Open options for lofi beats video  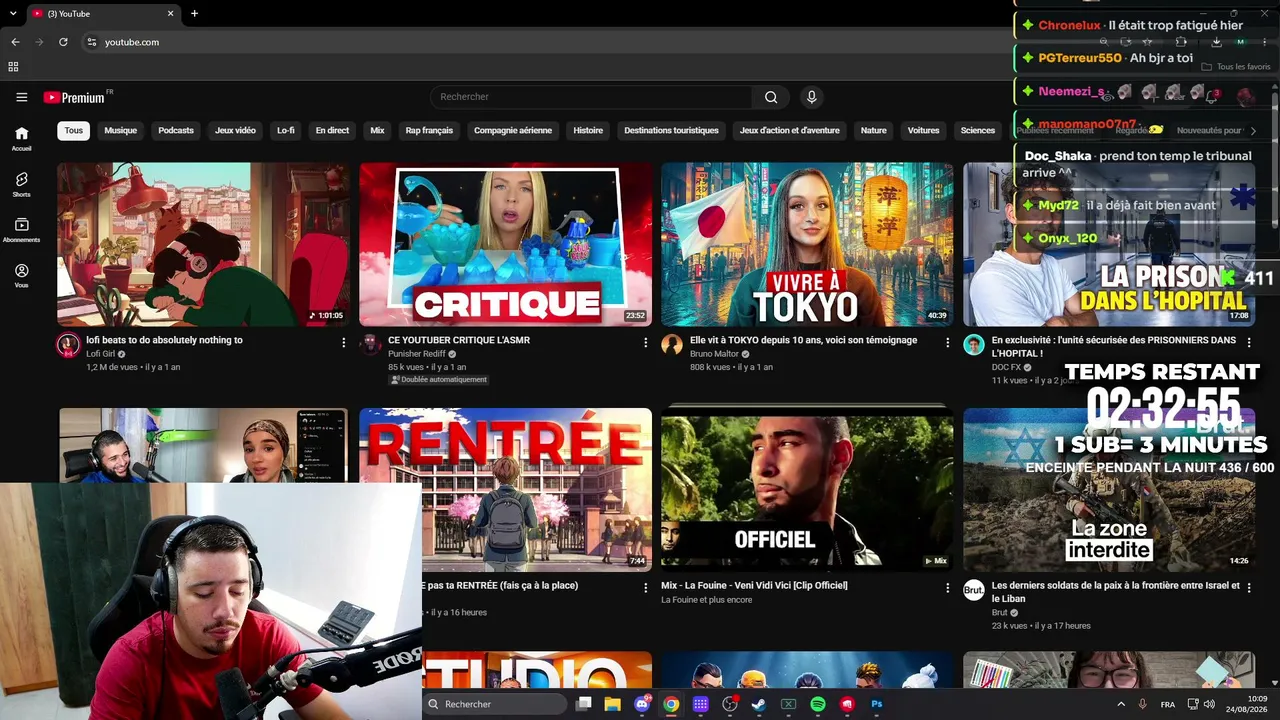click(x=343, y=342)
